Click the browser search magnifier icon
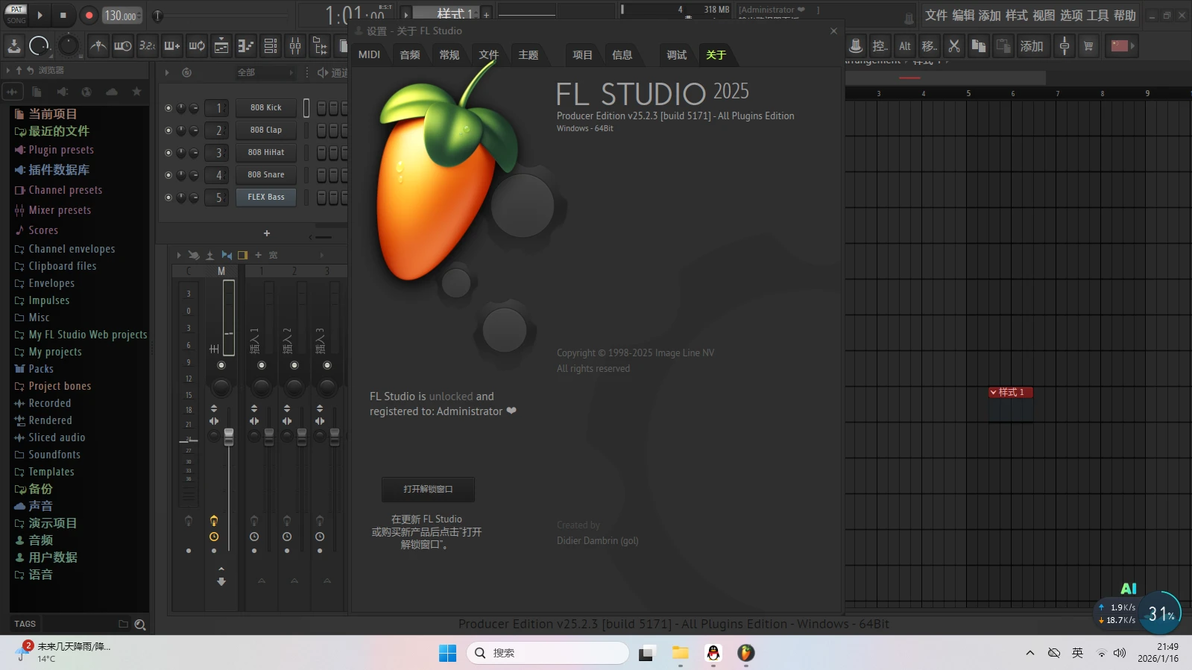The image size is (1192, 670). (x=140, y=624)
